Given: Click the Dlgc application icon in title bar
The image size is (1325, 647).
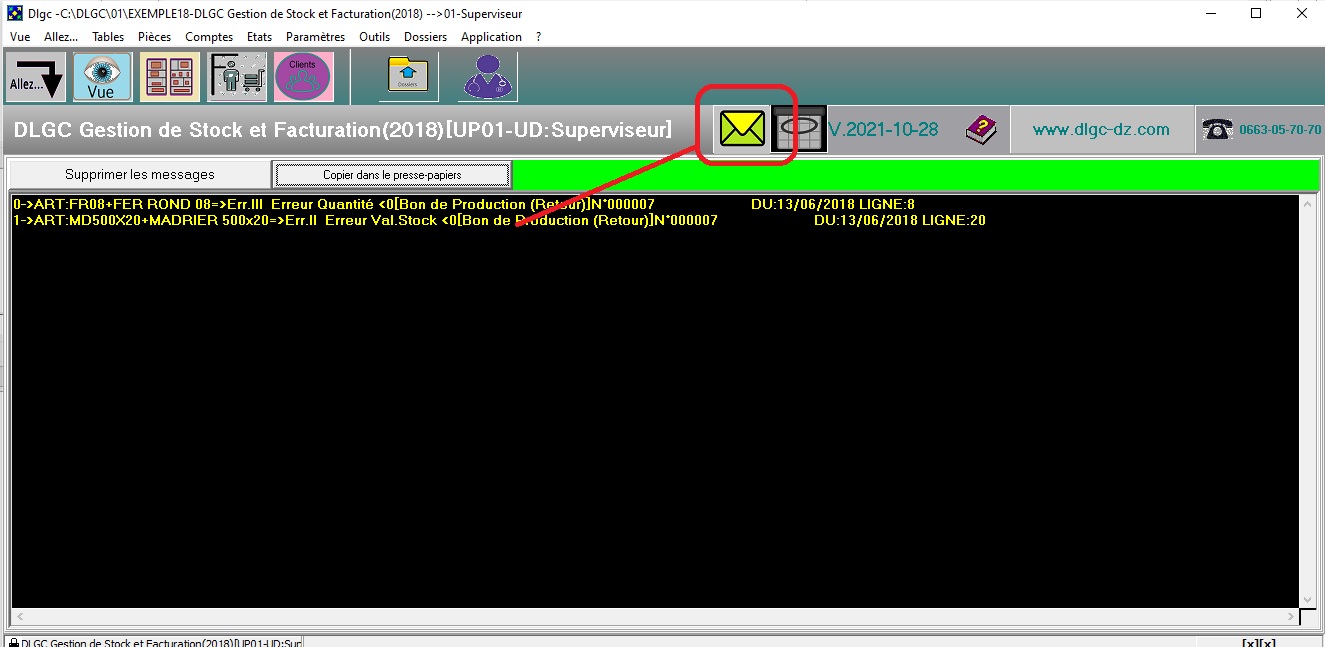Looking at the screenshot, I should click(x=15, y=14).
